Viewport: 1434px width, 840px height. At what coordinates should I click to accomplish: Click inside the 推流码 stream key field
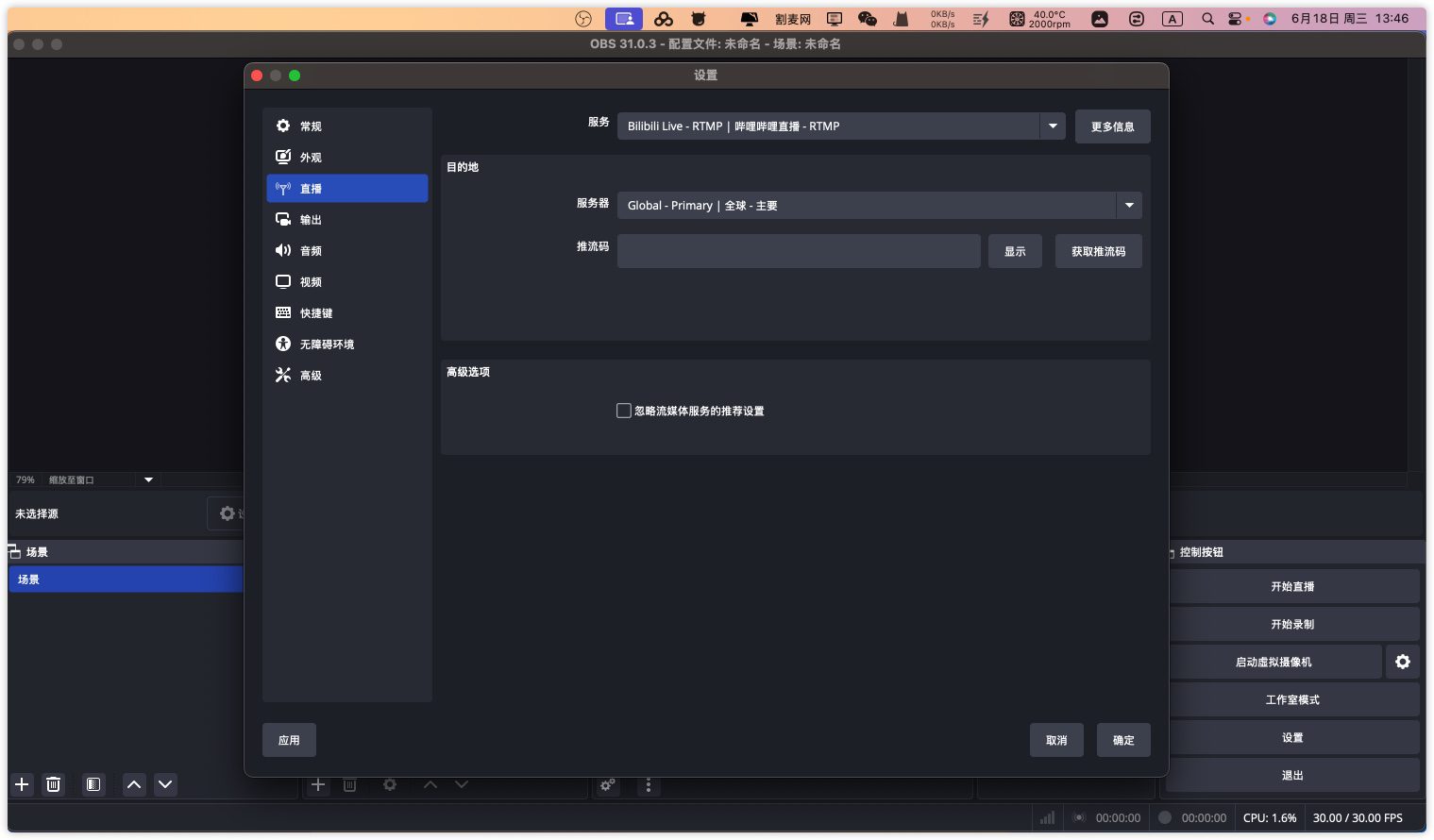point(798,251)
